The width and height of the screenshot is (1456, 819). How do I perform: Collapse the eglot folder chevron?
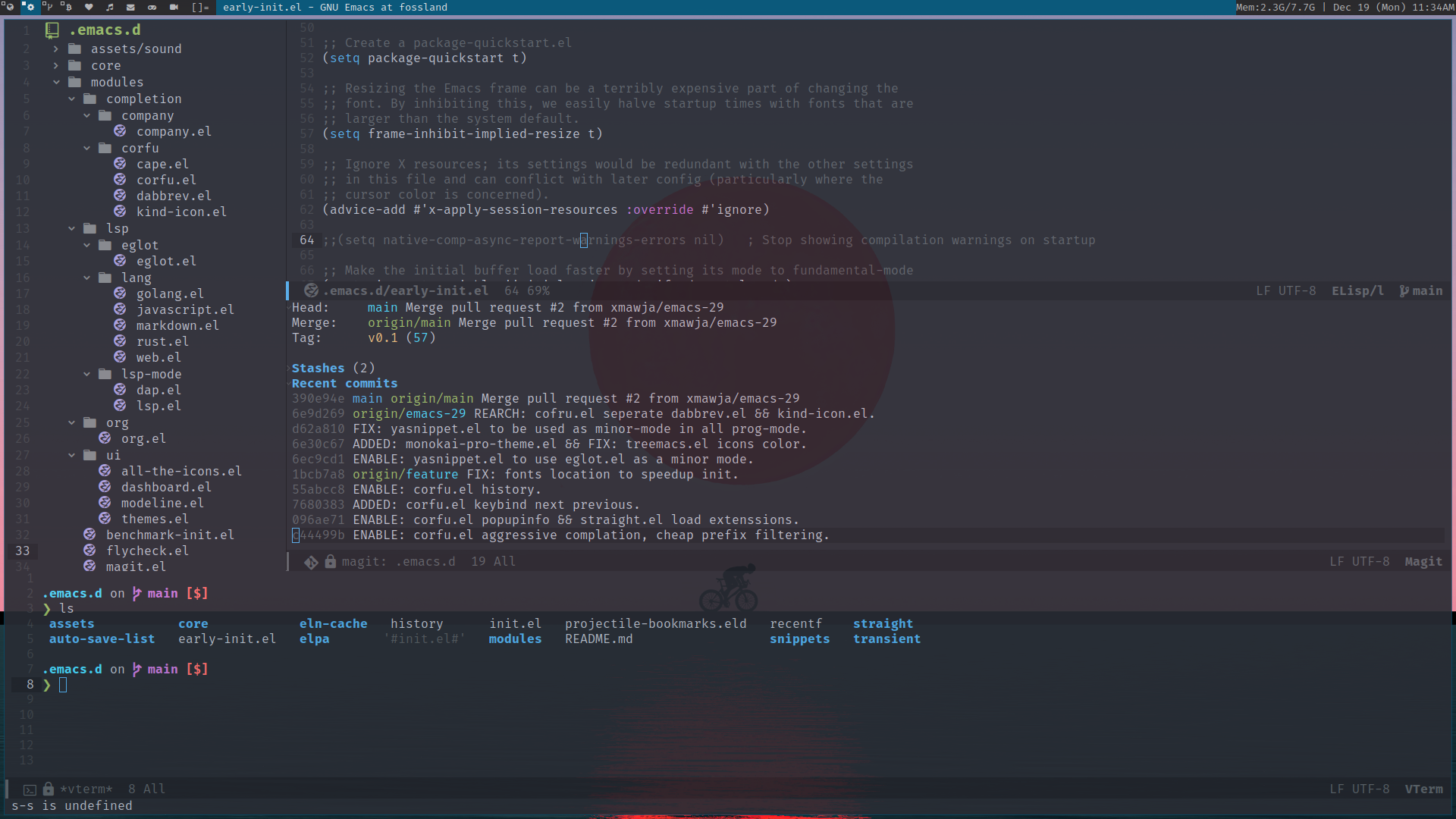click(86, 245)
